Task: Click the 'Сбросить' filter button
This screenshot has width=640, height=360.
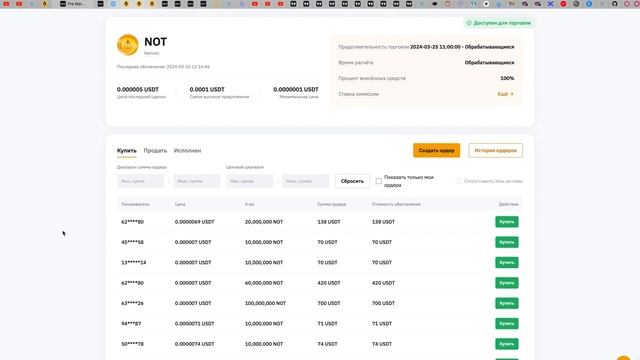Action: [x=352, y=181]
